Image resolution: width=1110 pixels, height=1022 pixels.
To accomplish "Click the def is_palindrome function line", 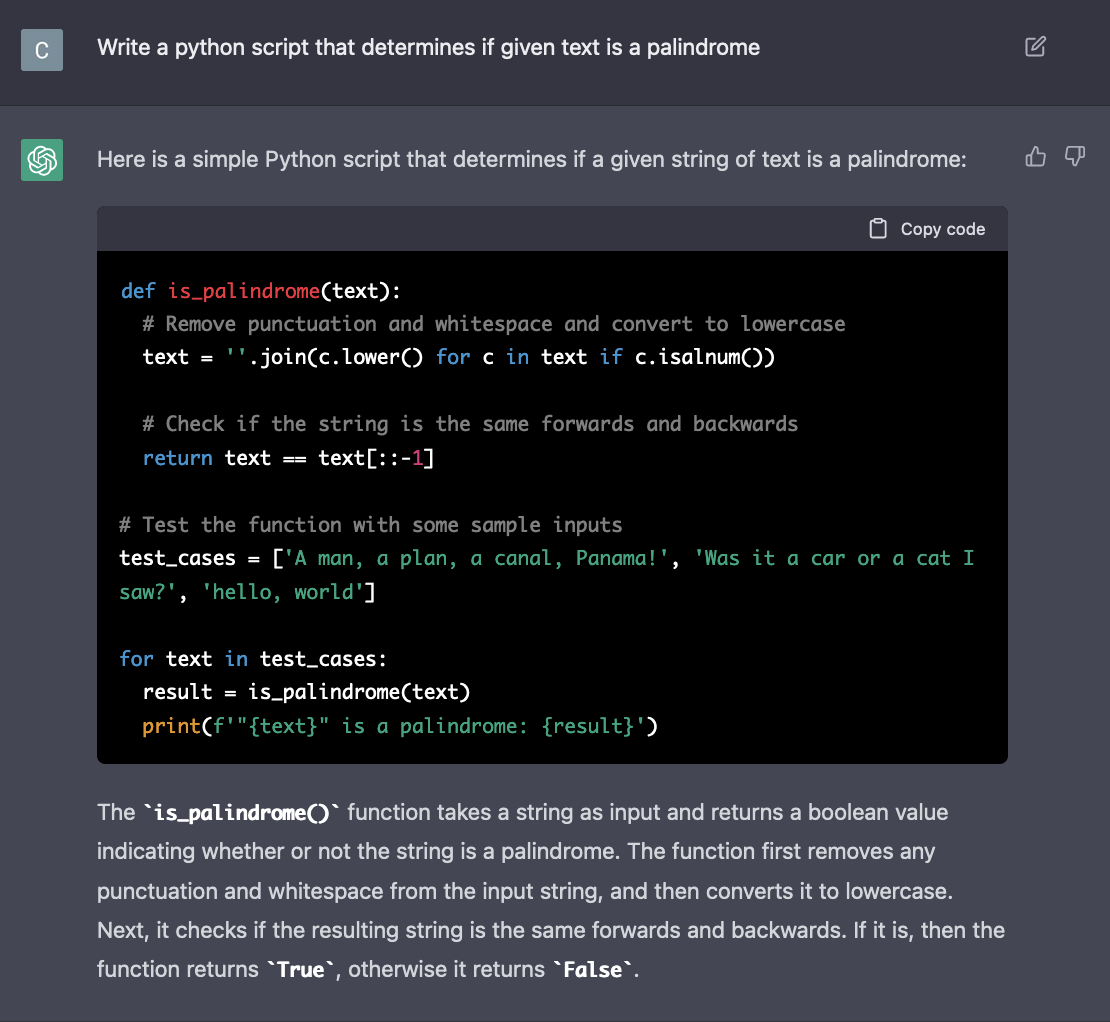I will click(x=261, y=291).
